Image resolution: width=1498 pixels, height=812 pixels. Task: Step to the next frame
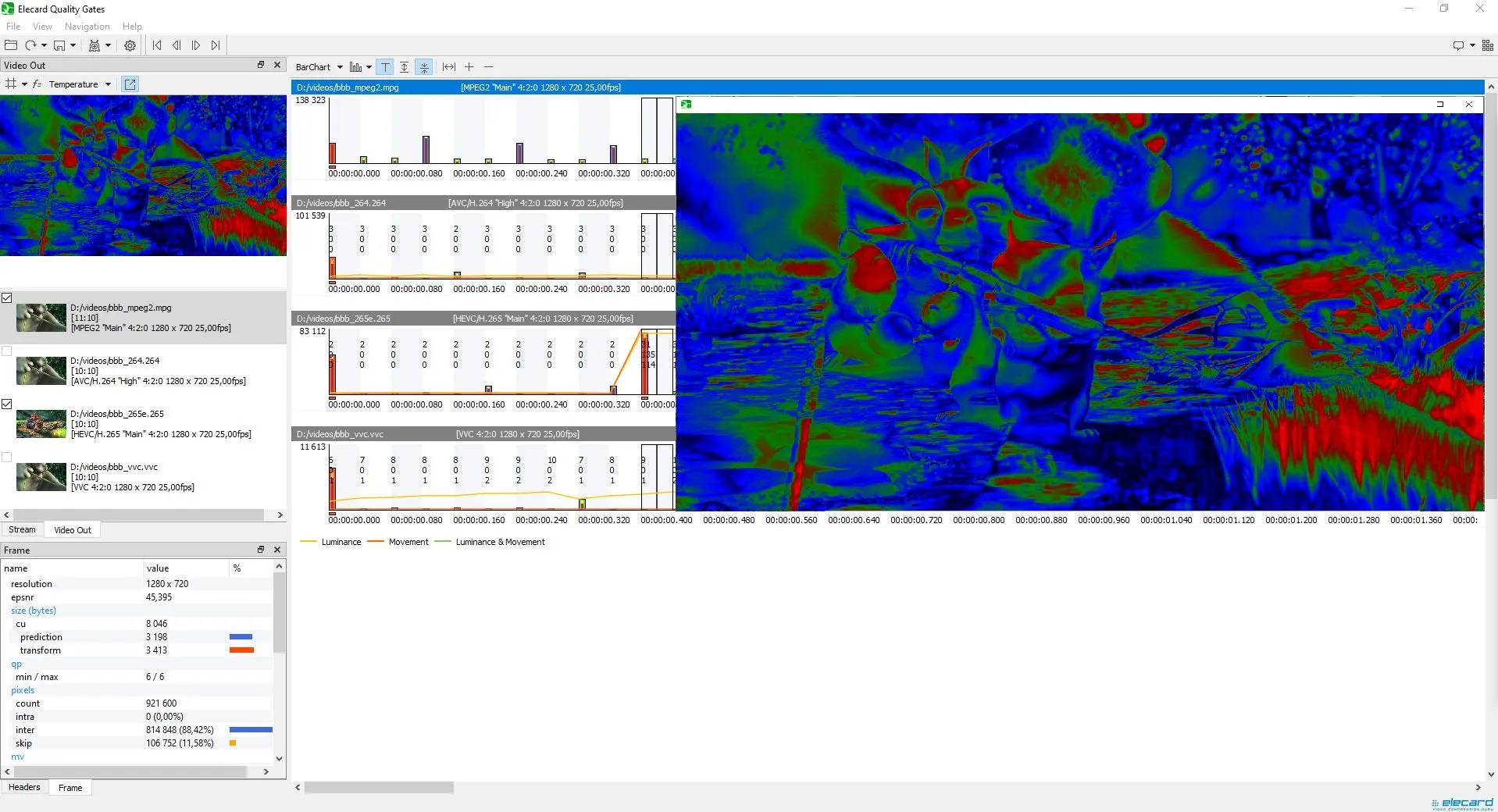[x=196, y=45]
